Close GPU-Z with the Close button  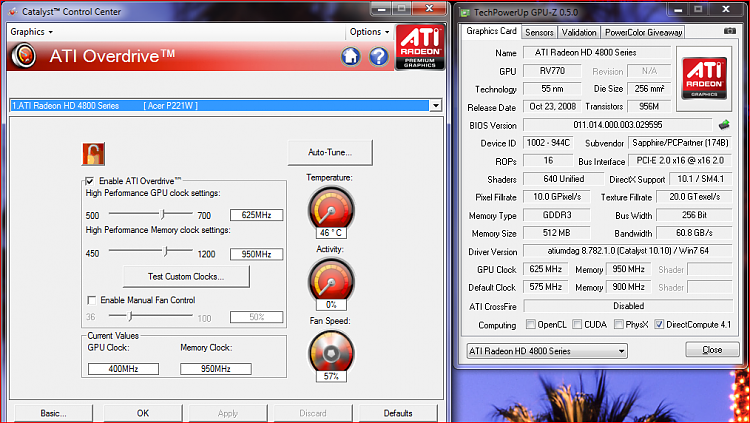712,350
